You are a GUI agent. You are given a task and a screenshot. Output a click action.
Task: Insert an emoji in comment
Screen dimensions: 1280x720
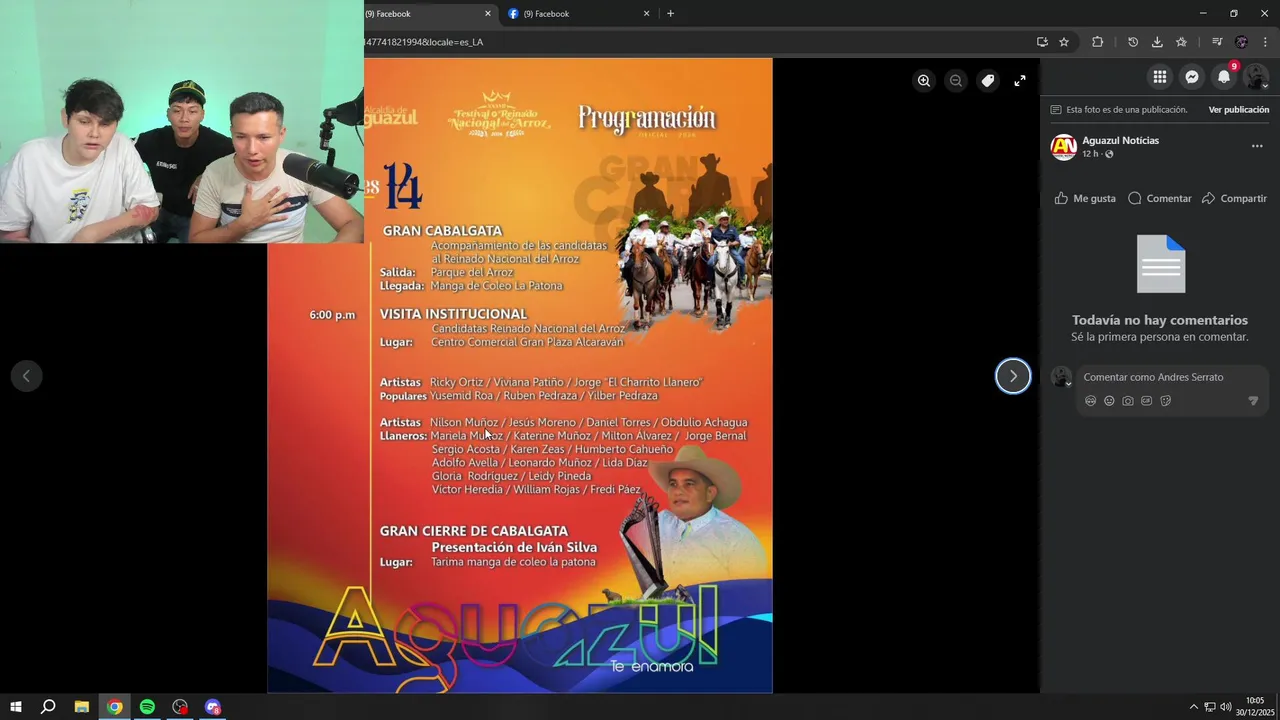1109,401
